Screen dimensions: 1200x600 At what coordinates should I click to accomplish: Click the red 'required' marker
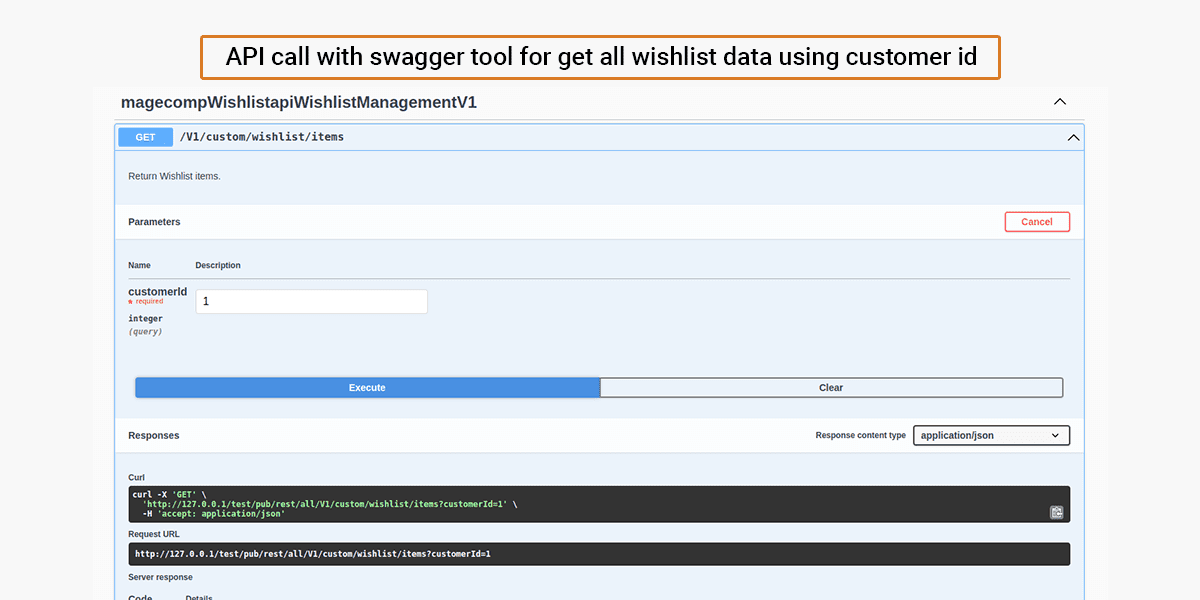146,301
